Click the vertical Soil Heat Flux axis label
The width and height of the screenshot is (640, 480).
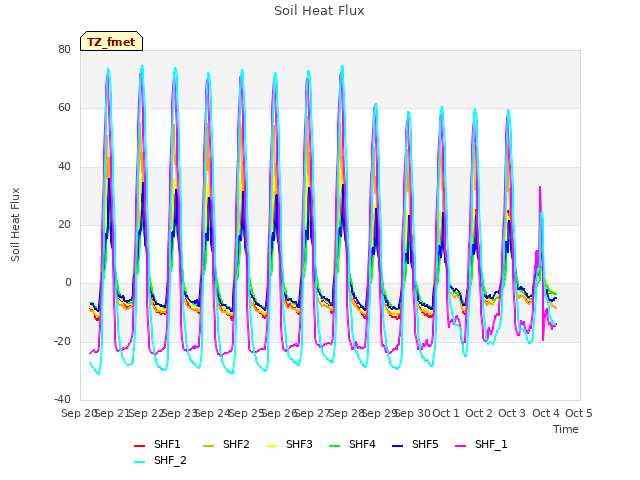(x=15, y=224)
